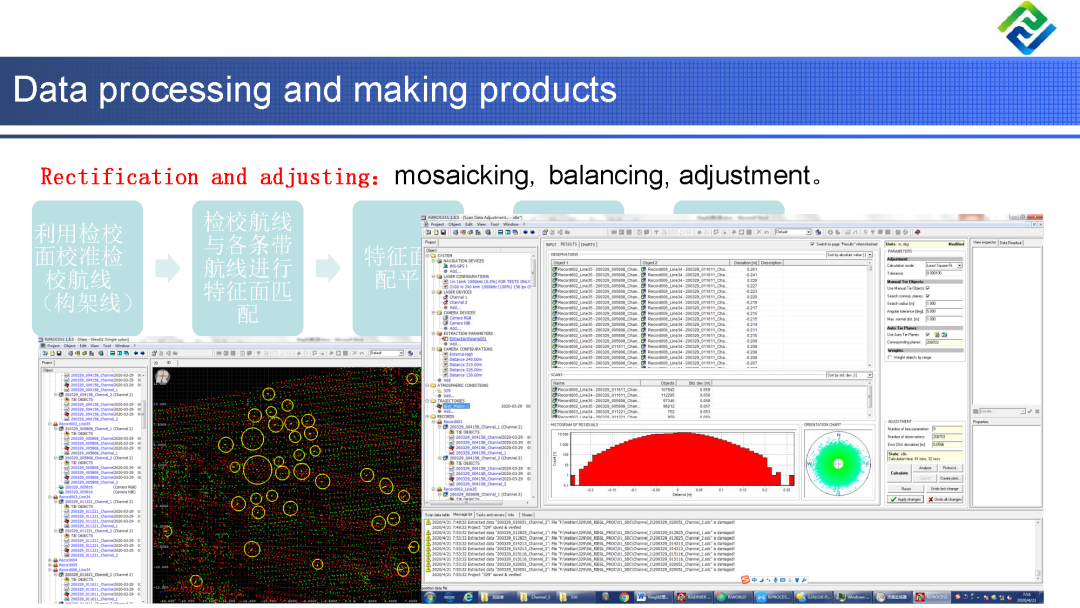
Task: Select IMS-GPS 1 navigation device
Action: [458, 266]
